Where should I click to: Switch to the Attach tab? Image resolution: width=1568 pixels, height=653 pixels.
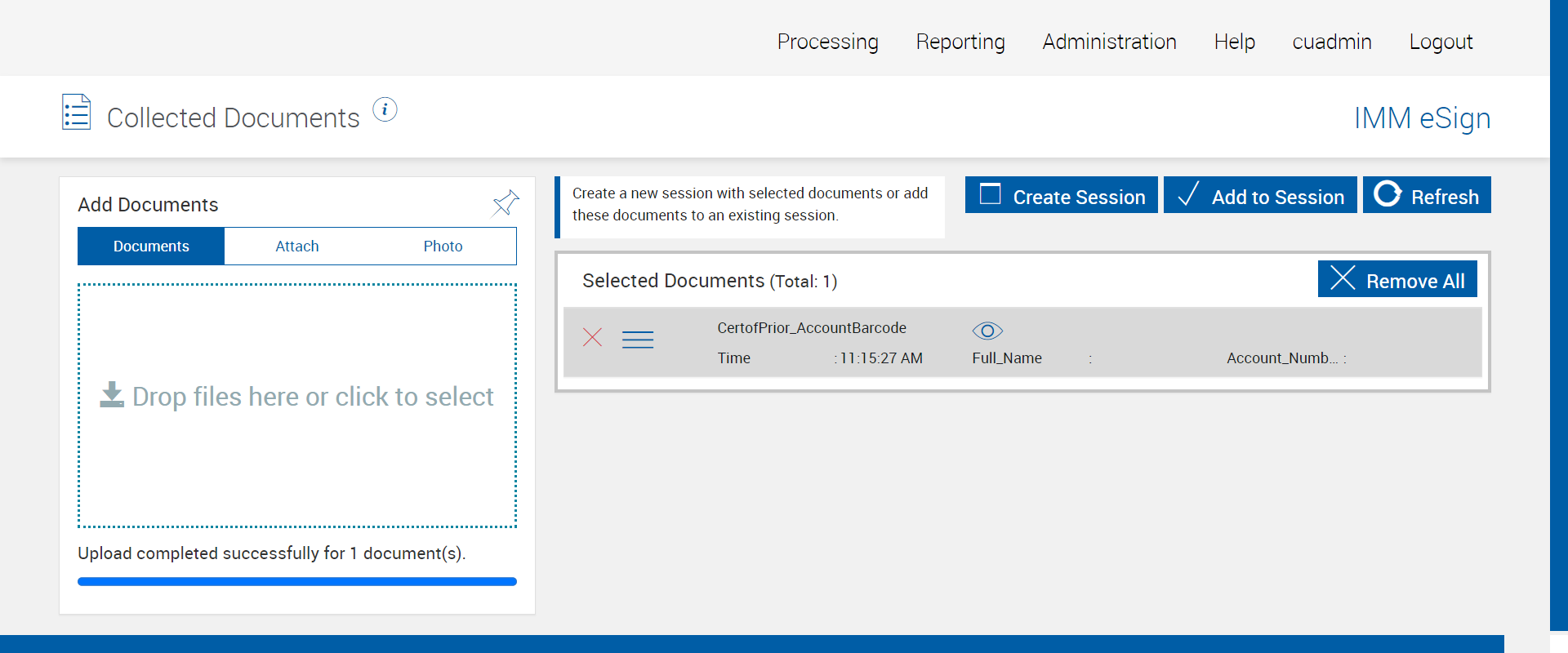(x=297, y=247)
